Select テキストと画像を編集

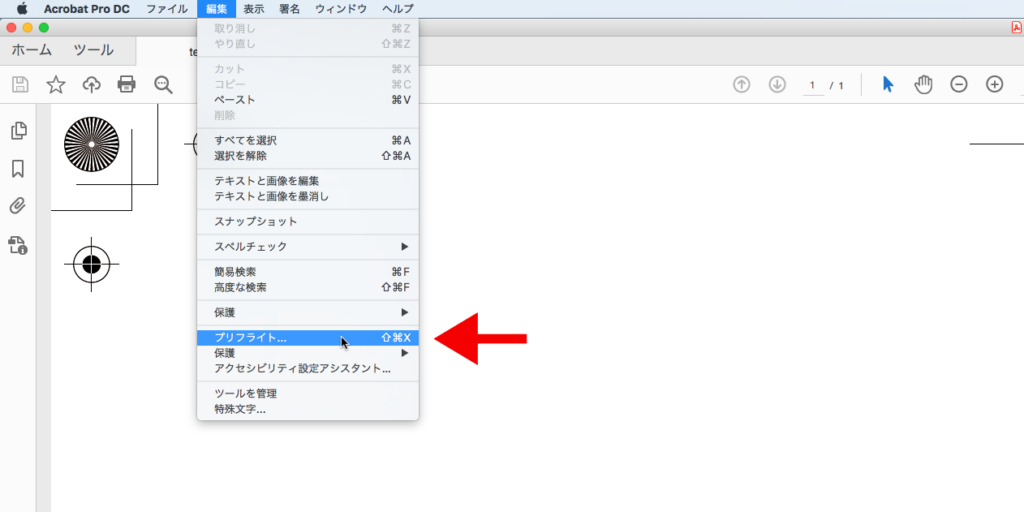click(x=308, y=181)
